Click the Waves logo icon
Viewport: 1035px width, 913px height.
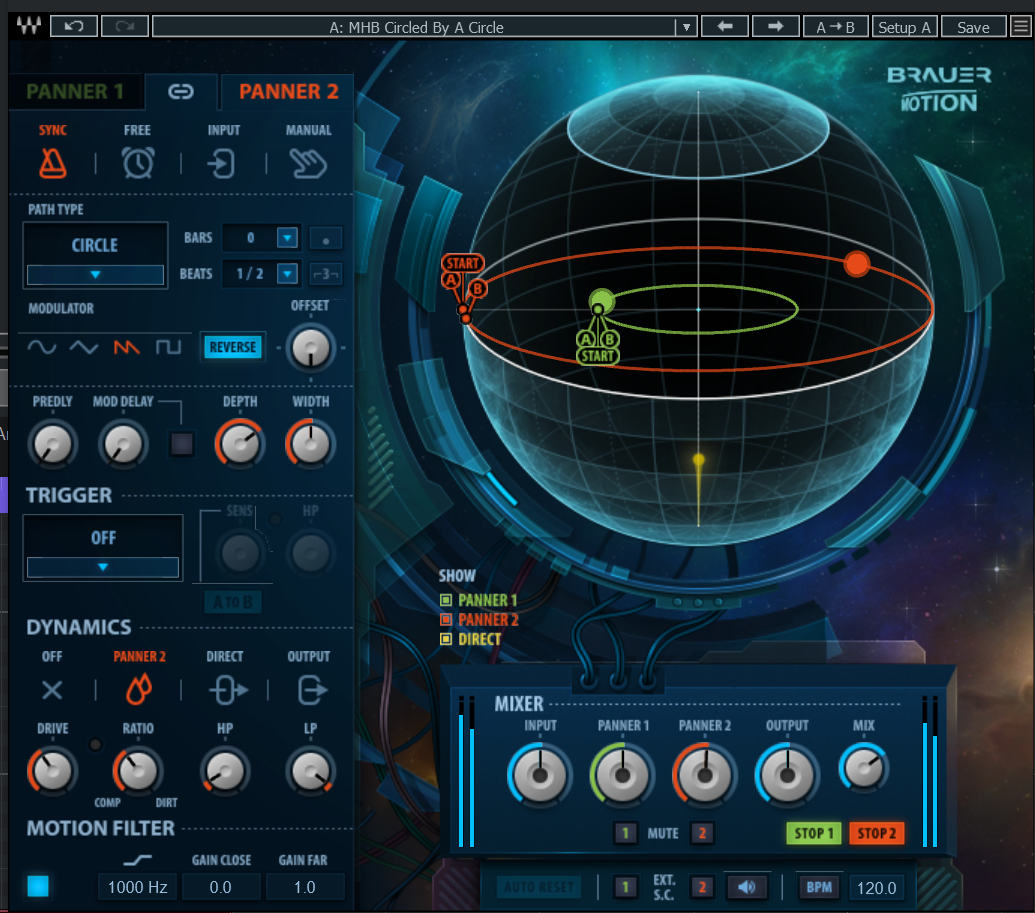pos(29,26)
